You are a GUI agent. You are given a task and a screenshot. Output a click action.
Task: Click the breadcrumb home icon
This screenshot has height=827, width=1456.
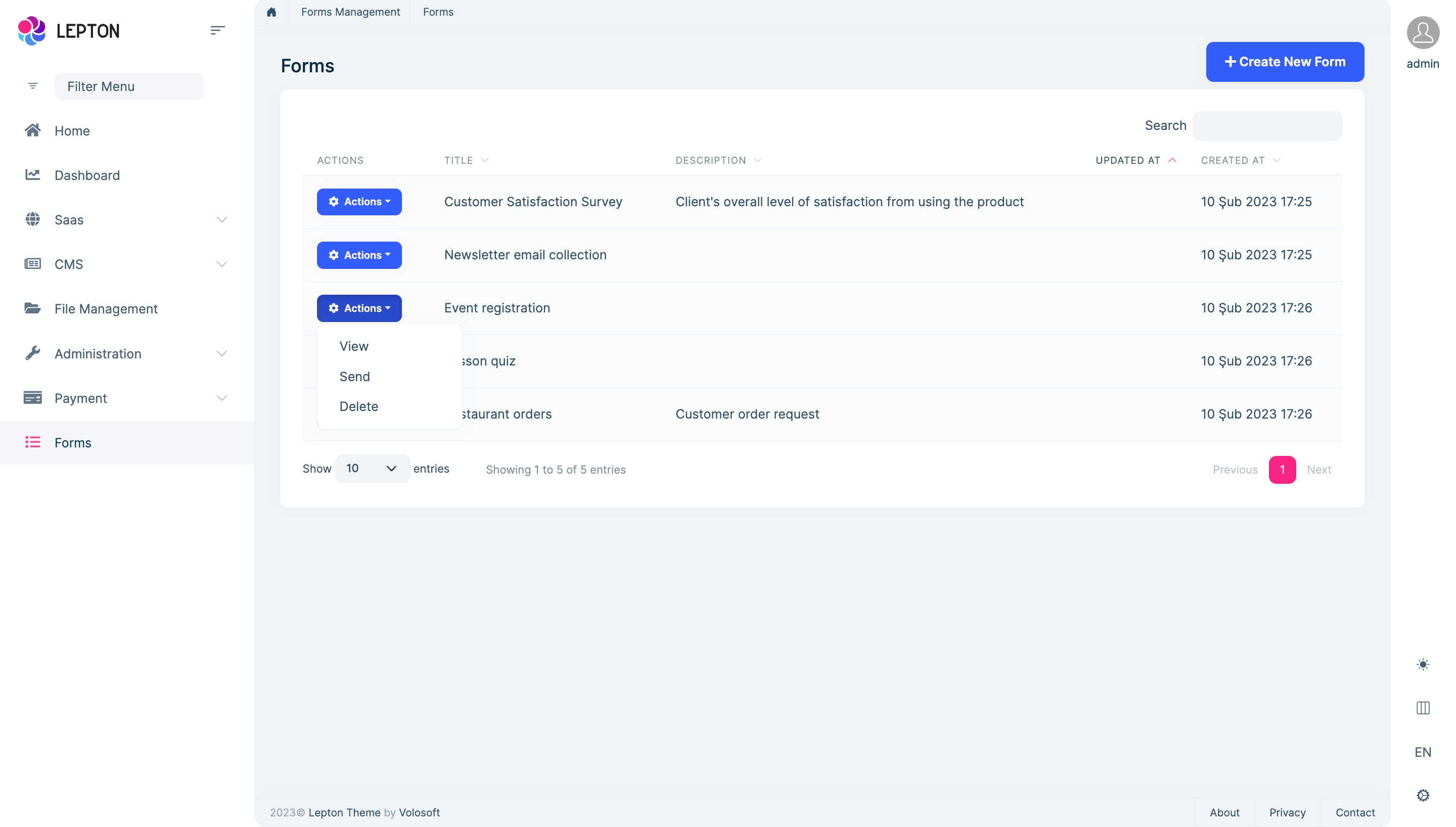(271, 11)
